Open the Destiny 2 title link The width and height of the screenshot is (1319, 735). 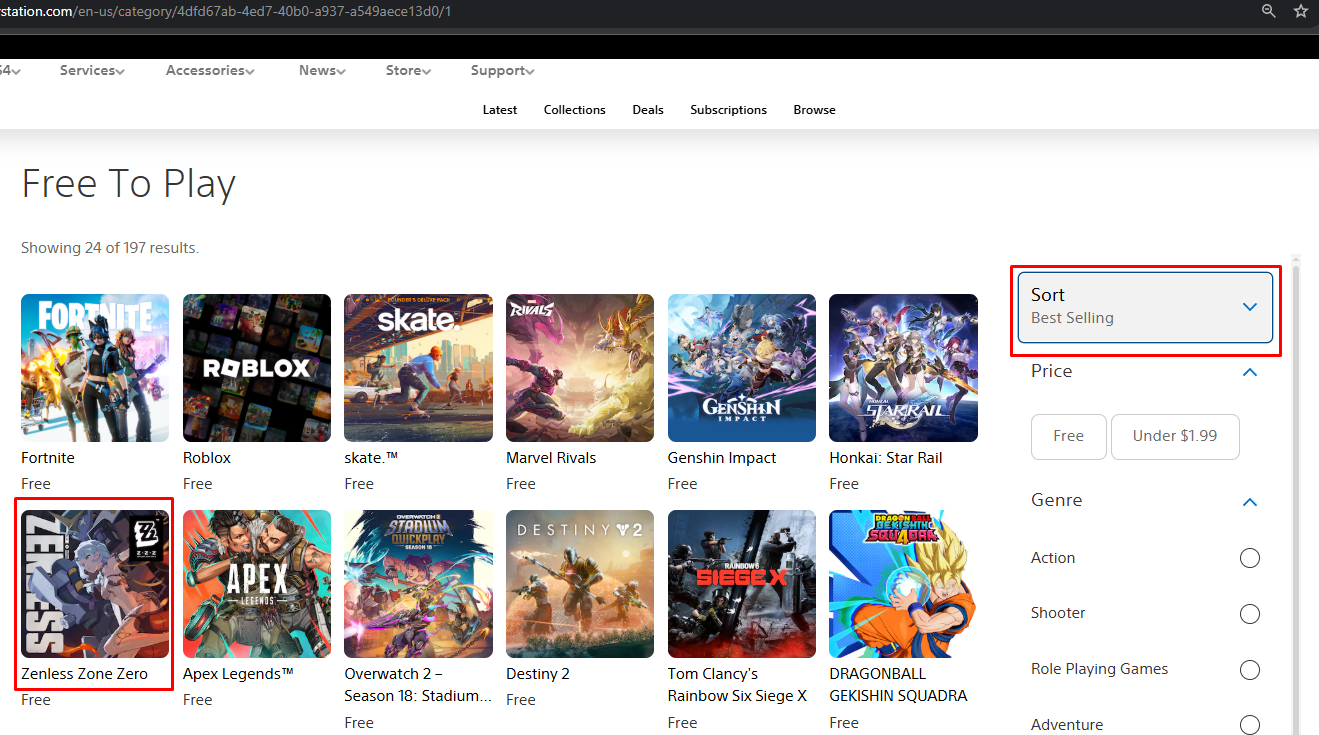coord(538,674)
